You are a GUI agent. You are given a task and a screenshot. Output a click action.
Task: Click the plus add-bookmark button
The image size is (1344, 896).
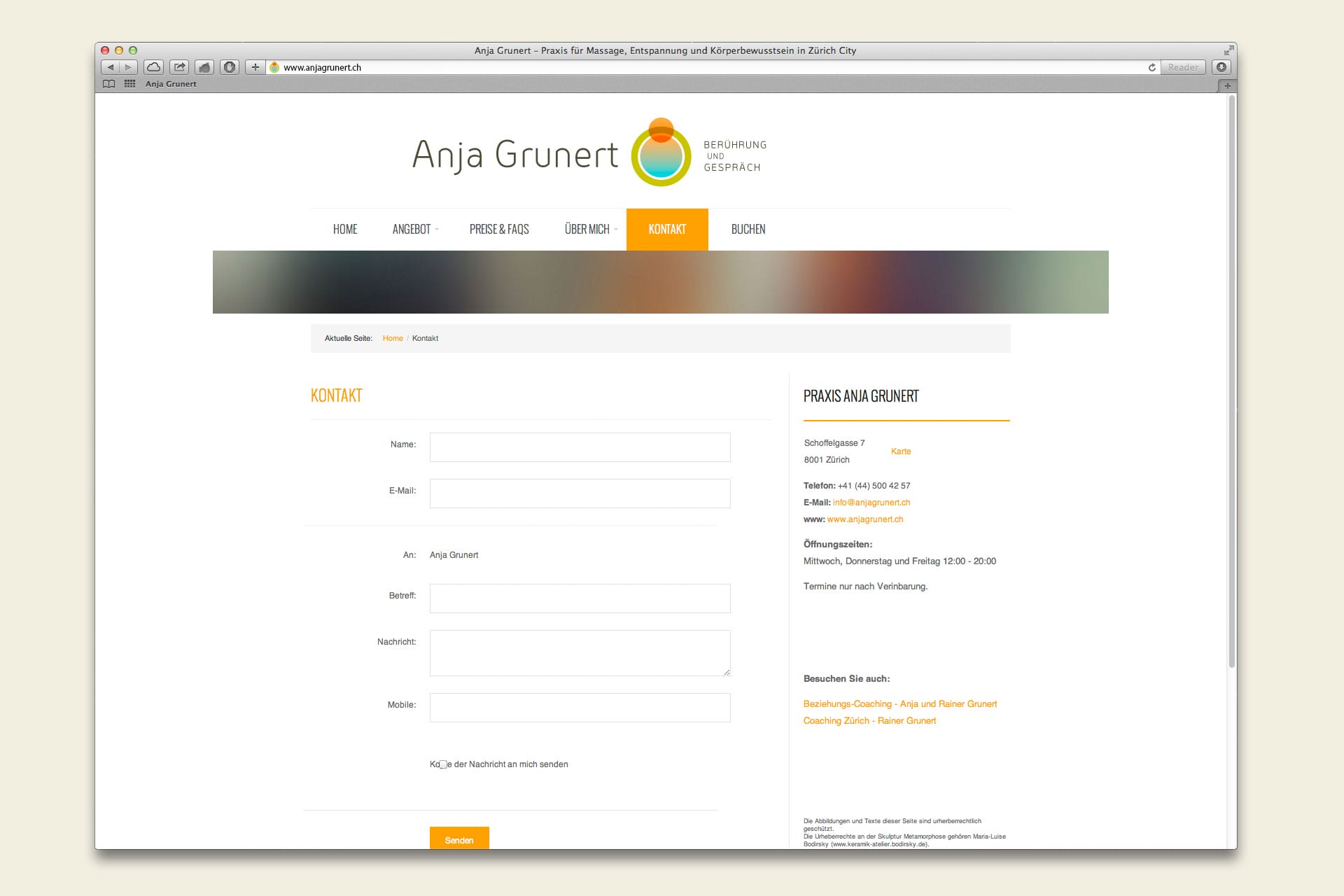(x=255, y=67)
